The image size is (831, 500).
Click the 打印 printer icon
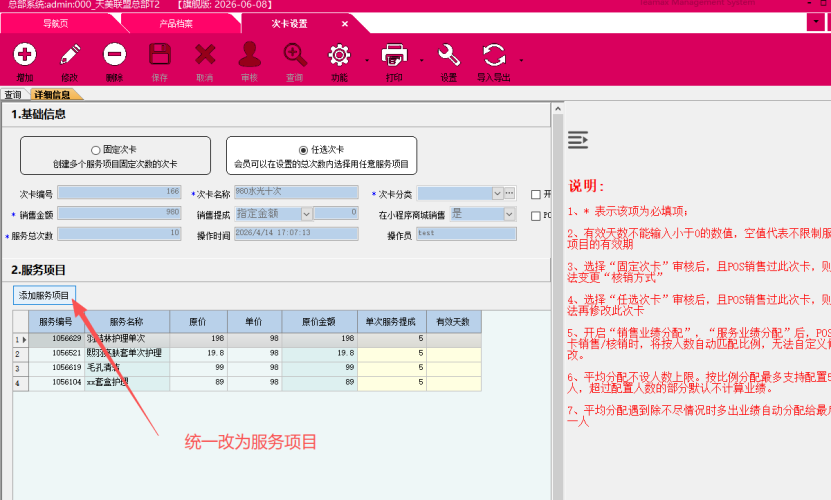pos(394,55)
